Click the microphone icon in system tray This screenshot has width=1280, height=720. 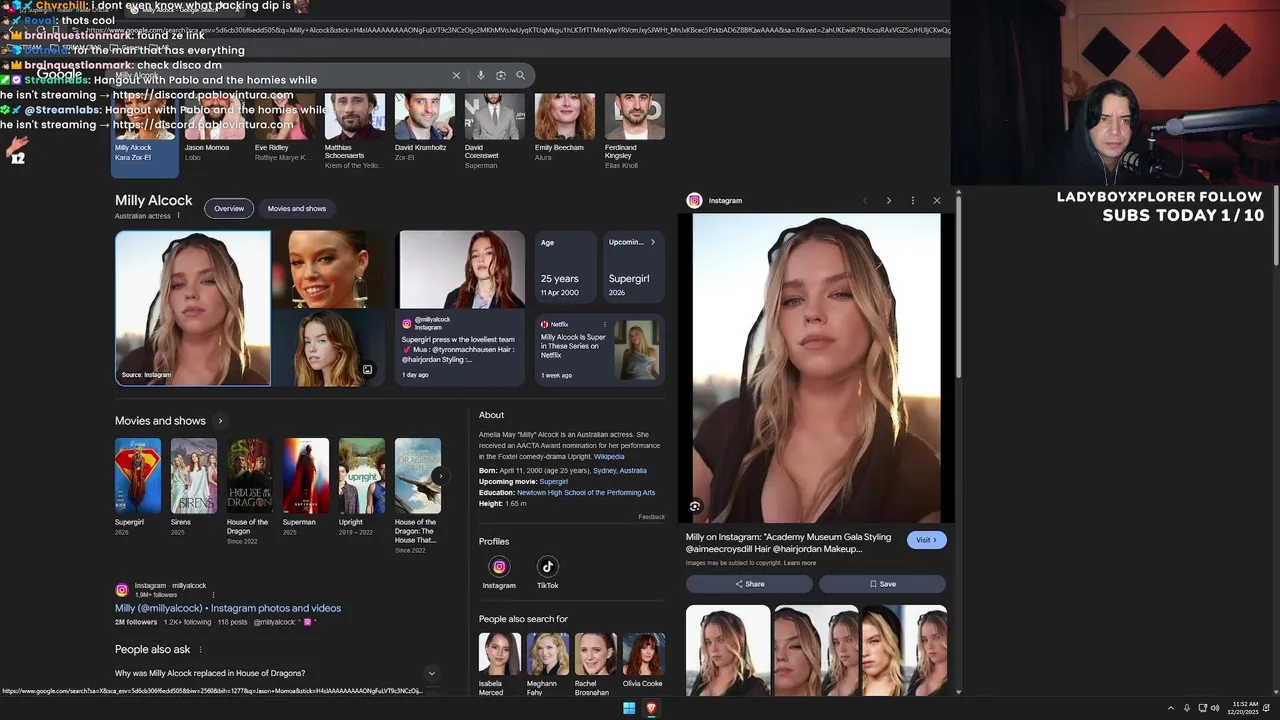(x=1187, y=708)
